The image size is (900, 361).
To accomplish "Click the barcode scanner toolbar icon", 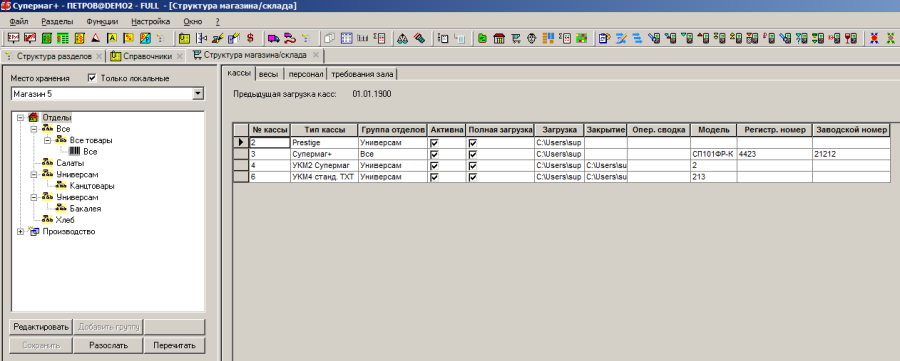I will coord(420,38).
